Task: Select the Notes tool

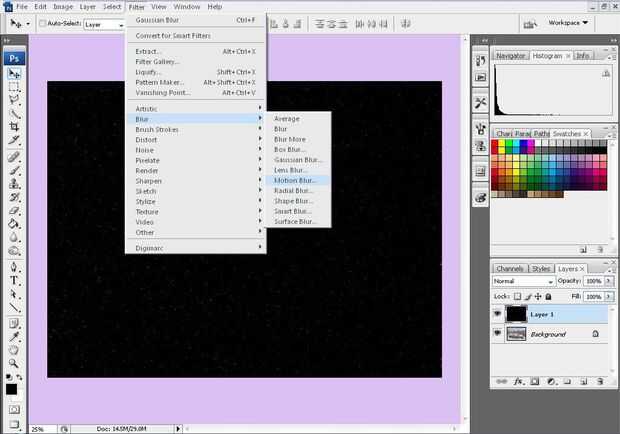Action: pyautogui.click(x=14, y=324)
